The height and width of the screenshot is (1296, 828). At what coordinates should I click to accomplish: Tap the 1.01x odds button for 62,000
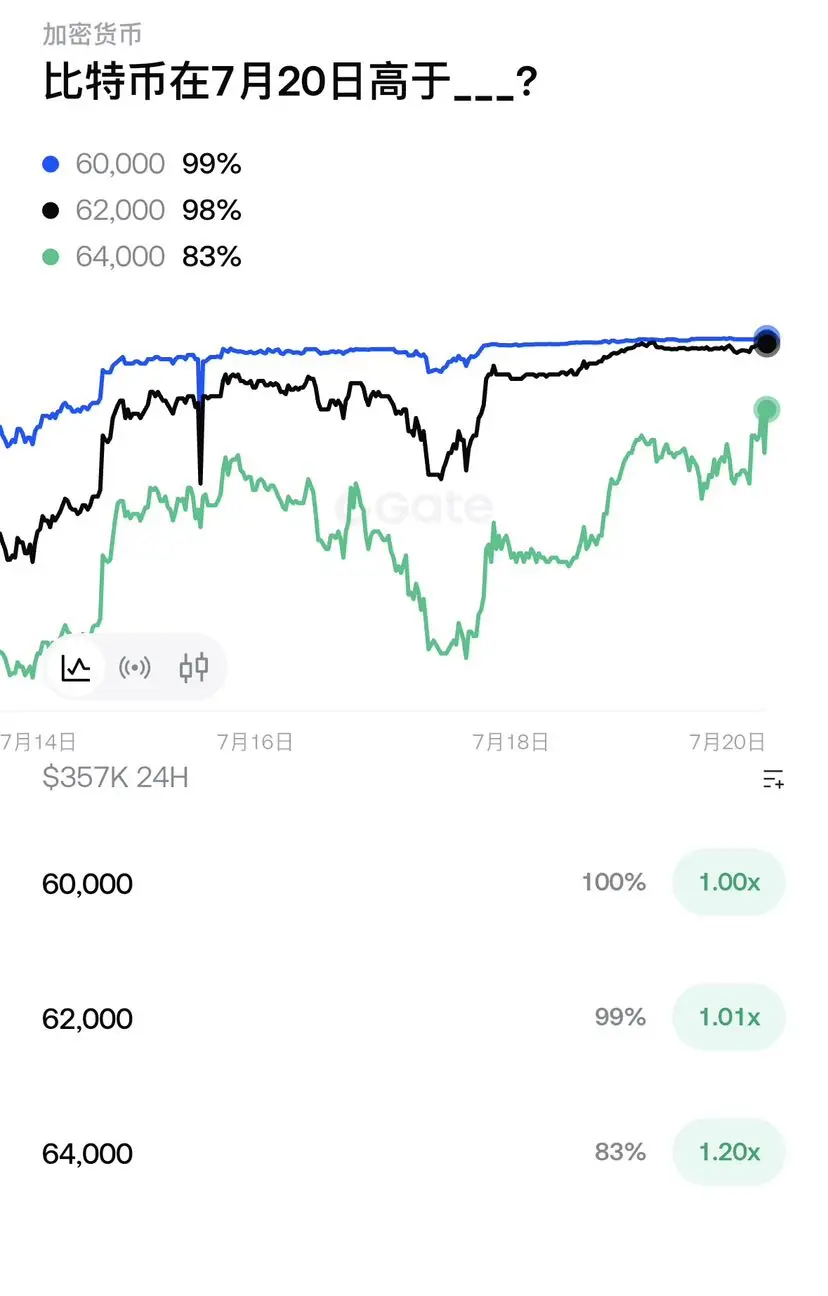[729, 1017]
